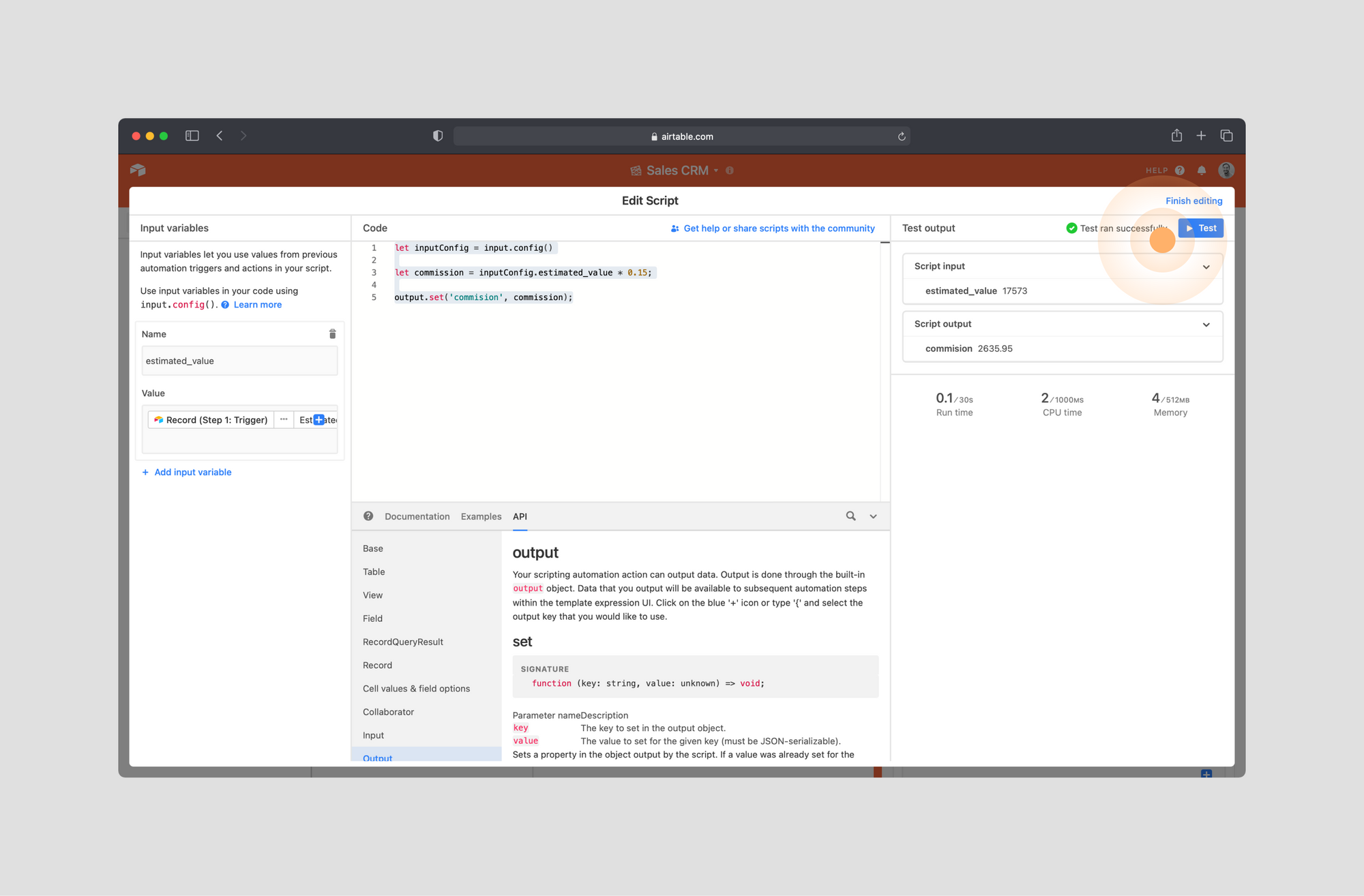
Task: Click the estimated_value name input field
Action: pos(239,361)
